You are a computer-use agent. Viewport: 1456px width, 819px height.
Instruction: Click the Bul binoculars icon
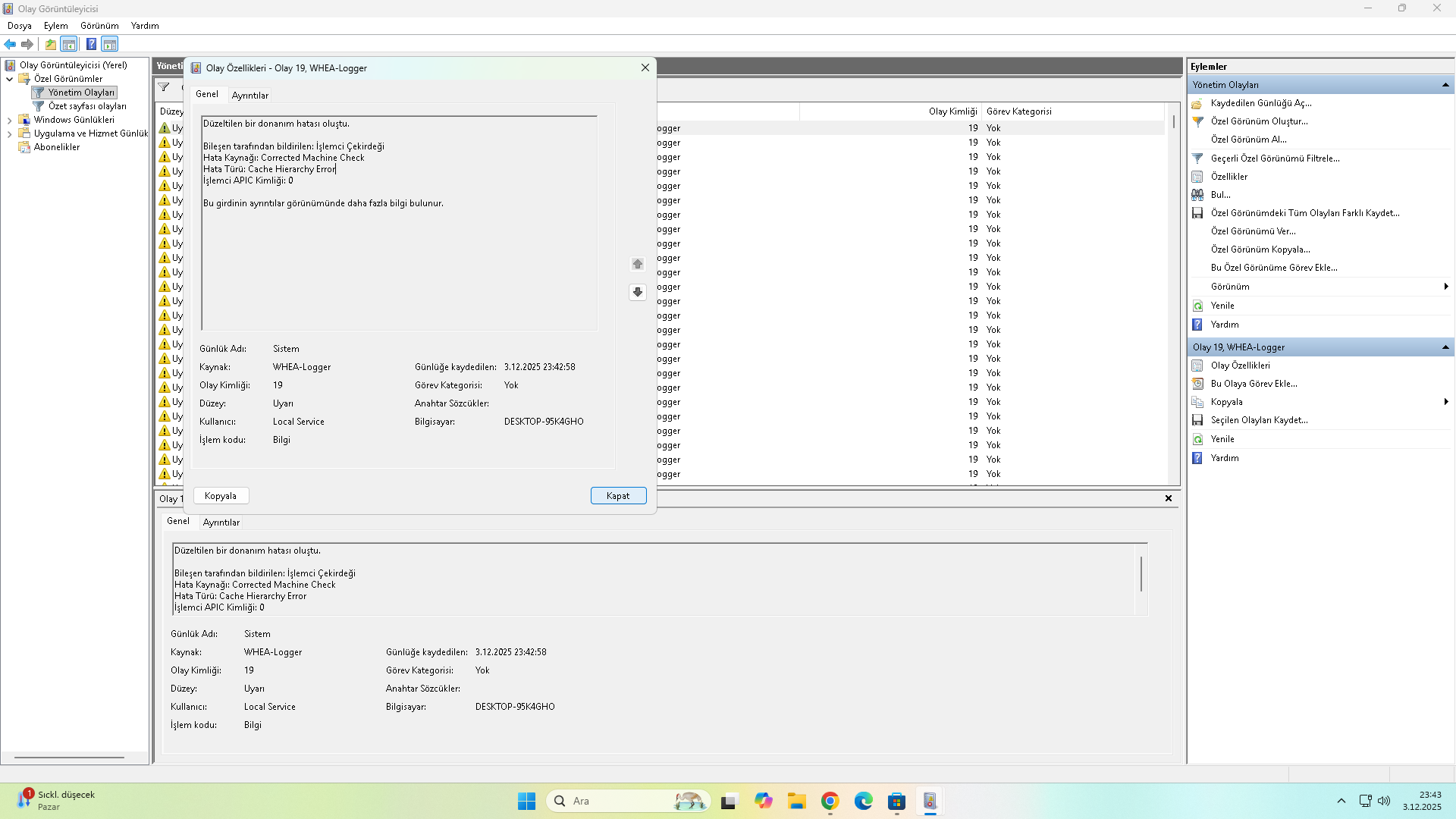click(1197, 195)
